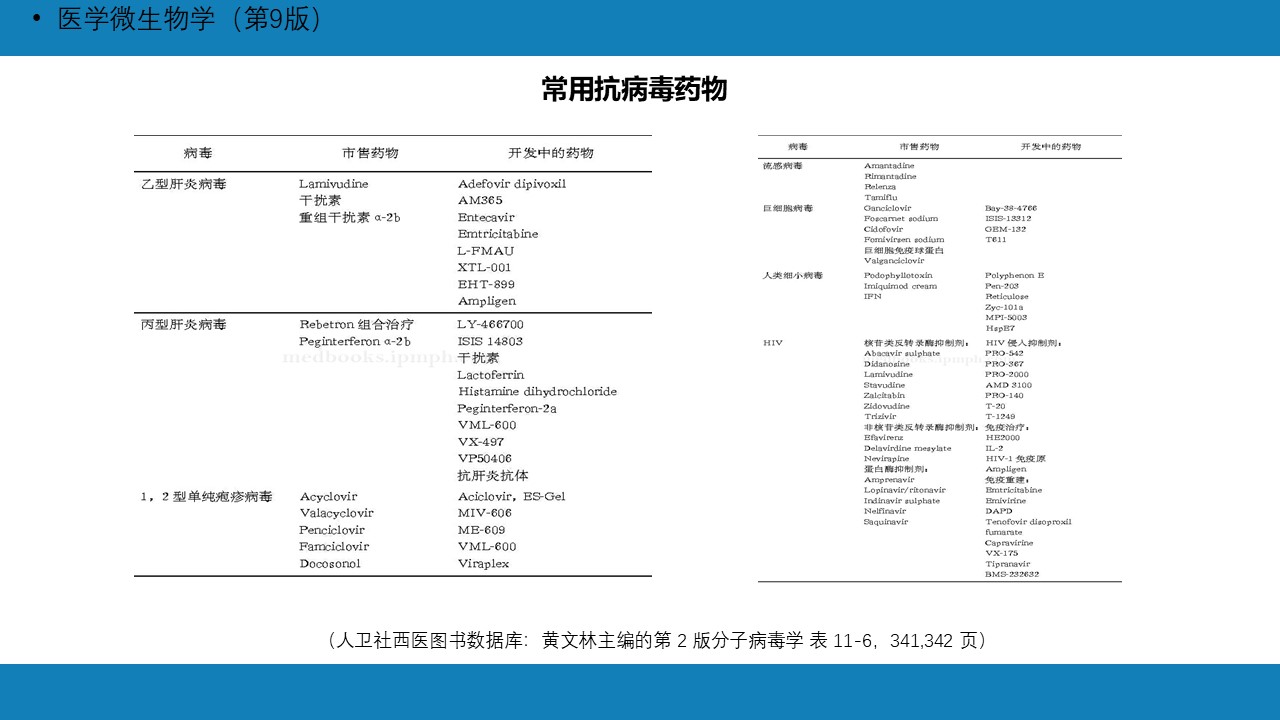This screenshot has height=720, width=1280.
Task: Click the source citation line about 黄文林主编
Action: [658, 640]
